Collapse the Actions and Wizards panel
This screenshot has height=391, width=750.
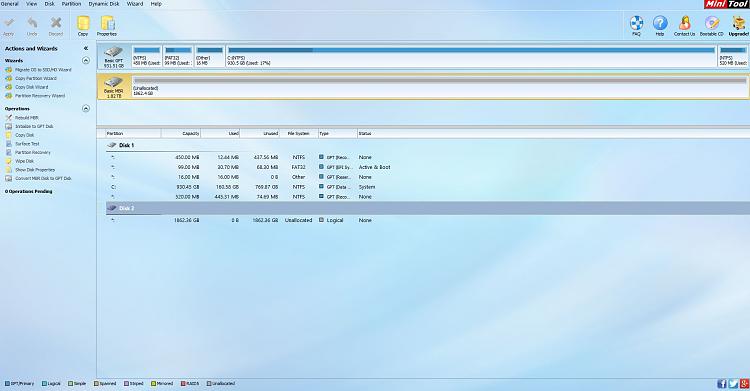86,48
